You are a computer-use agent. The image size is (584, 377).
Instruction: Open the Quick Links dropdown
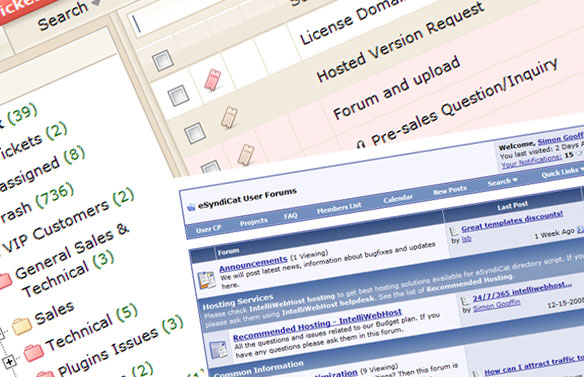pyautogui.click(x=562, y=172)
